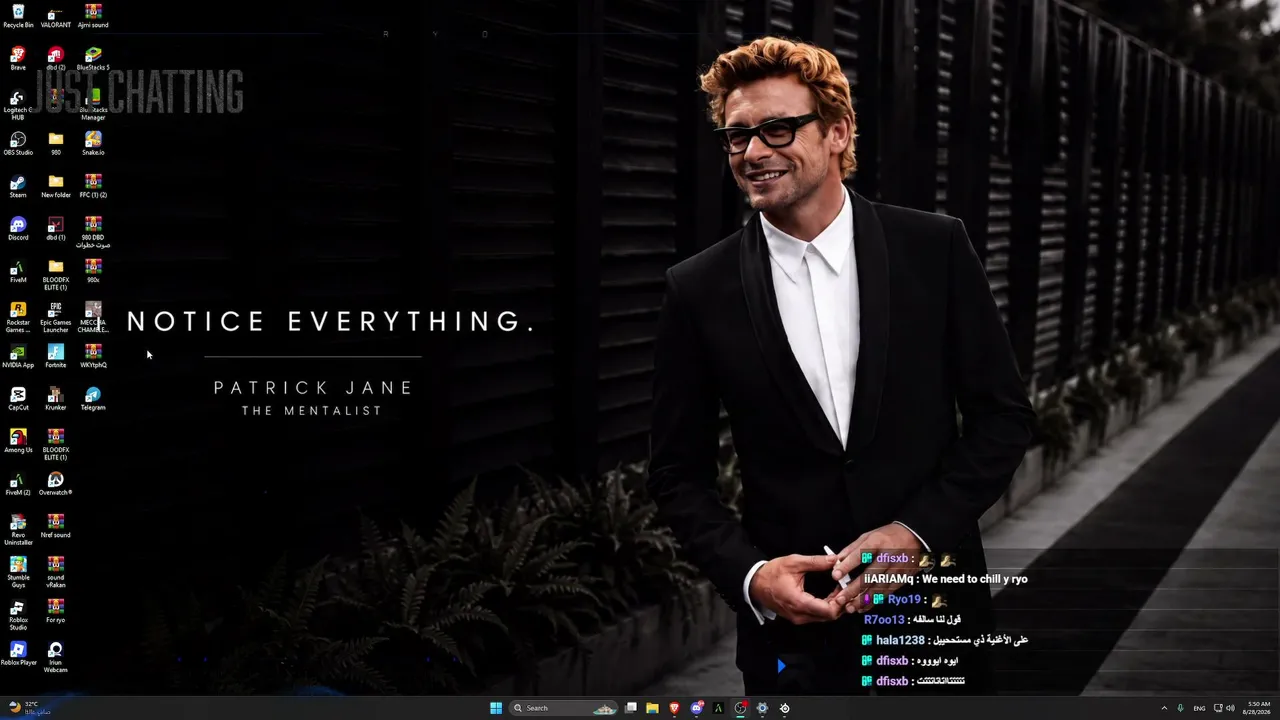1280x720 pixels.
Task: Open Revo Uninstaller shortcut
Action: (18, 530)
